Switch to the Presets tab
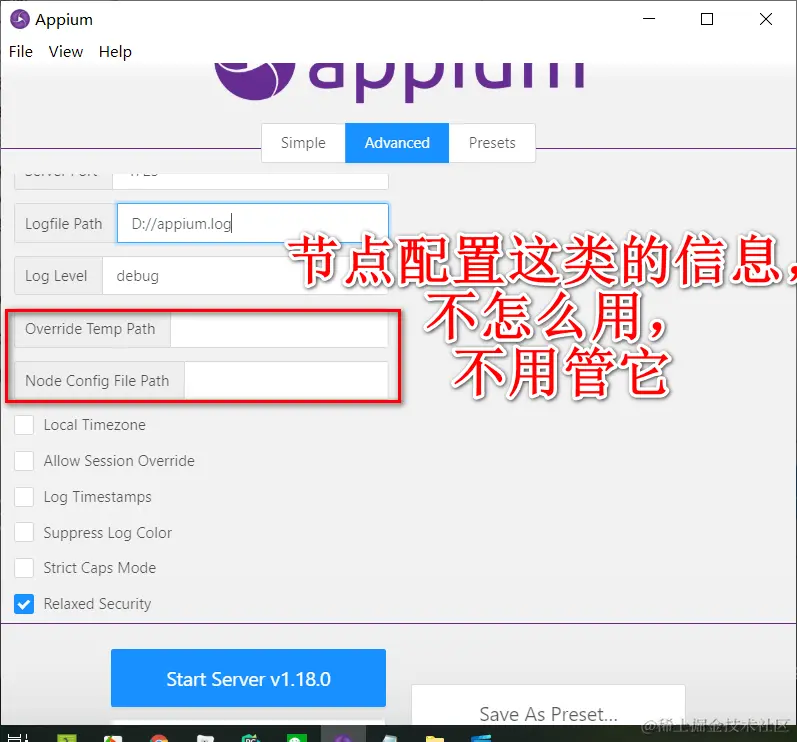Screen dimensions: 797x742 [492, 143]
